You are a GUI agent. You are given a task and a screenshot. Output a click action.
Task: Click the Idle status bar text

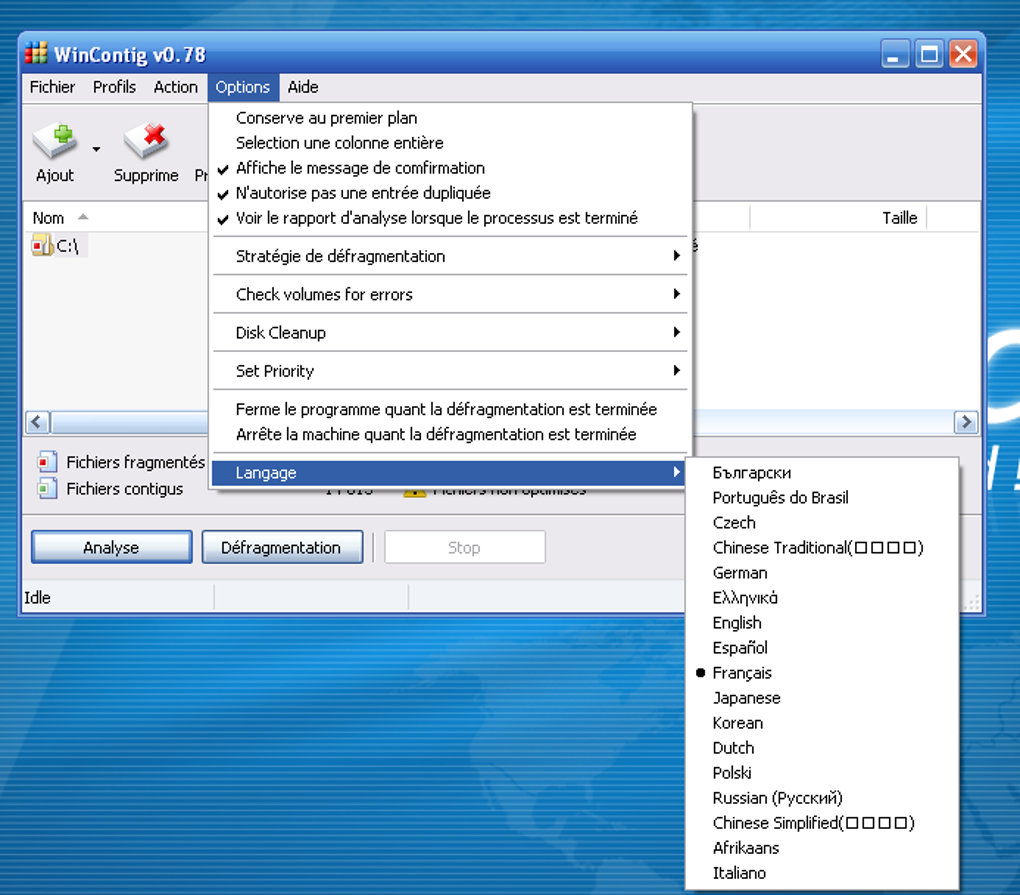37,597
